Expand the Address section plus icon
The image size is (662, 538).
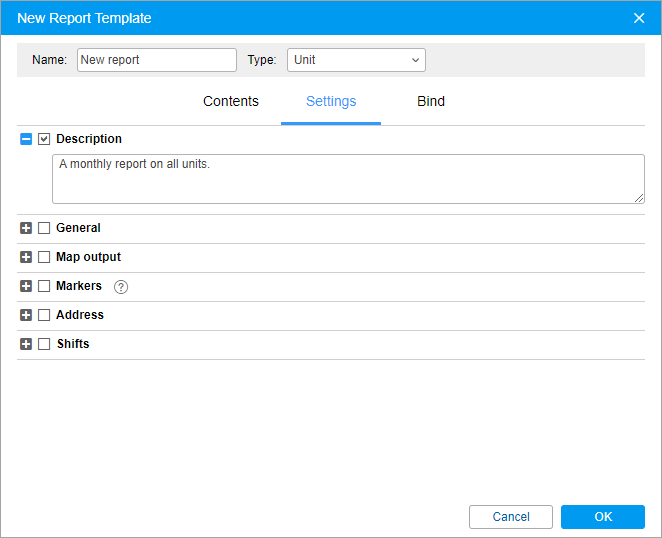pyautogui.click(x=26, y=315)
